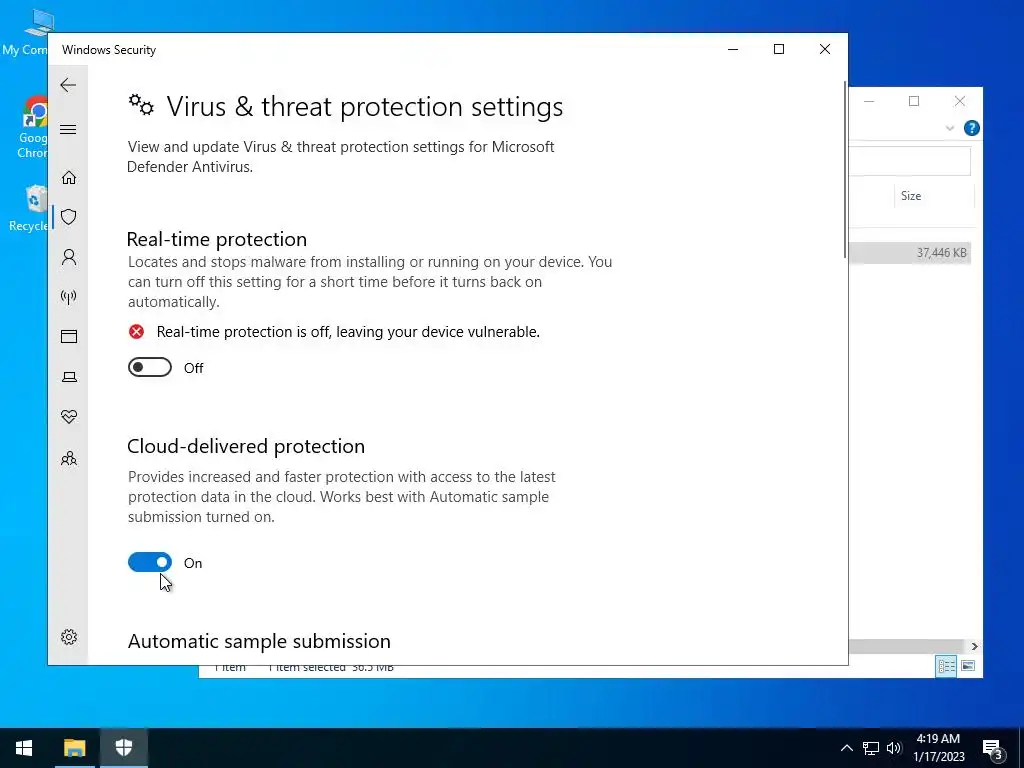This screenshot has height=768, width=1024.
Task: Click the File Explorer horizontal scrollbar right arrow
Action: pos(974,646)
